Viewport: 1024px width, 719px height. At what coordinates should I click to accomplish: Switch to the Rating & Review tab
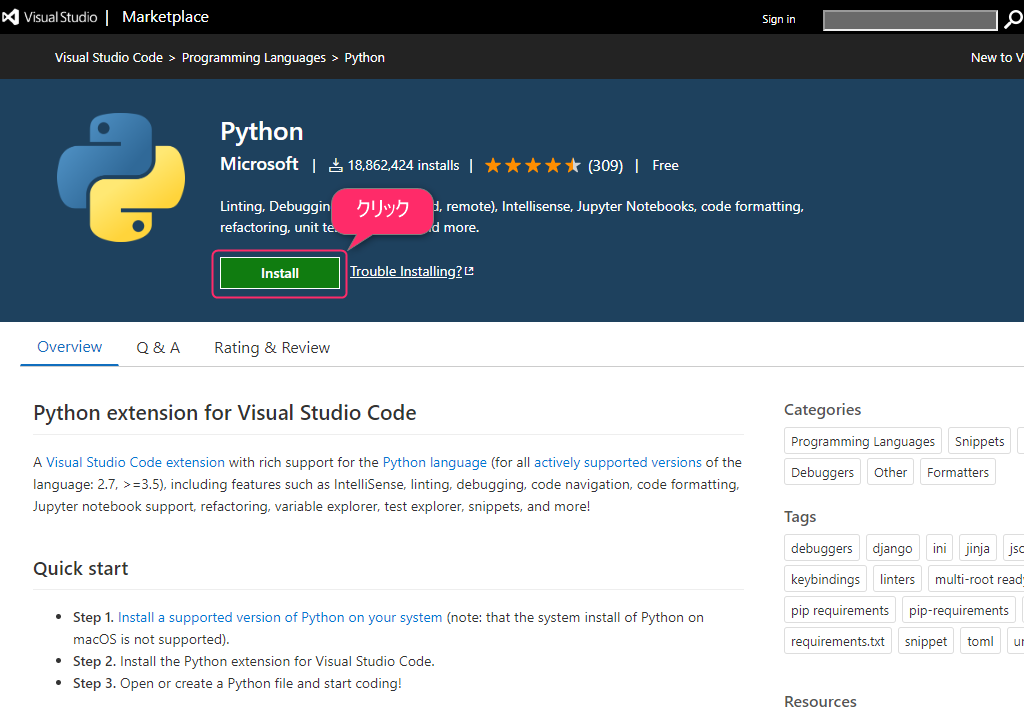272,347
